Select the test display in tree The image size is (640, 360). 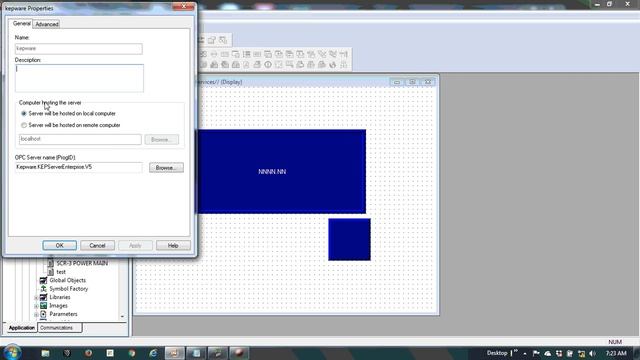(61, 272)
